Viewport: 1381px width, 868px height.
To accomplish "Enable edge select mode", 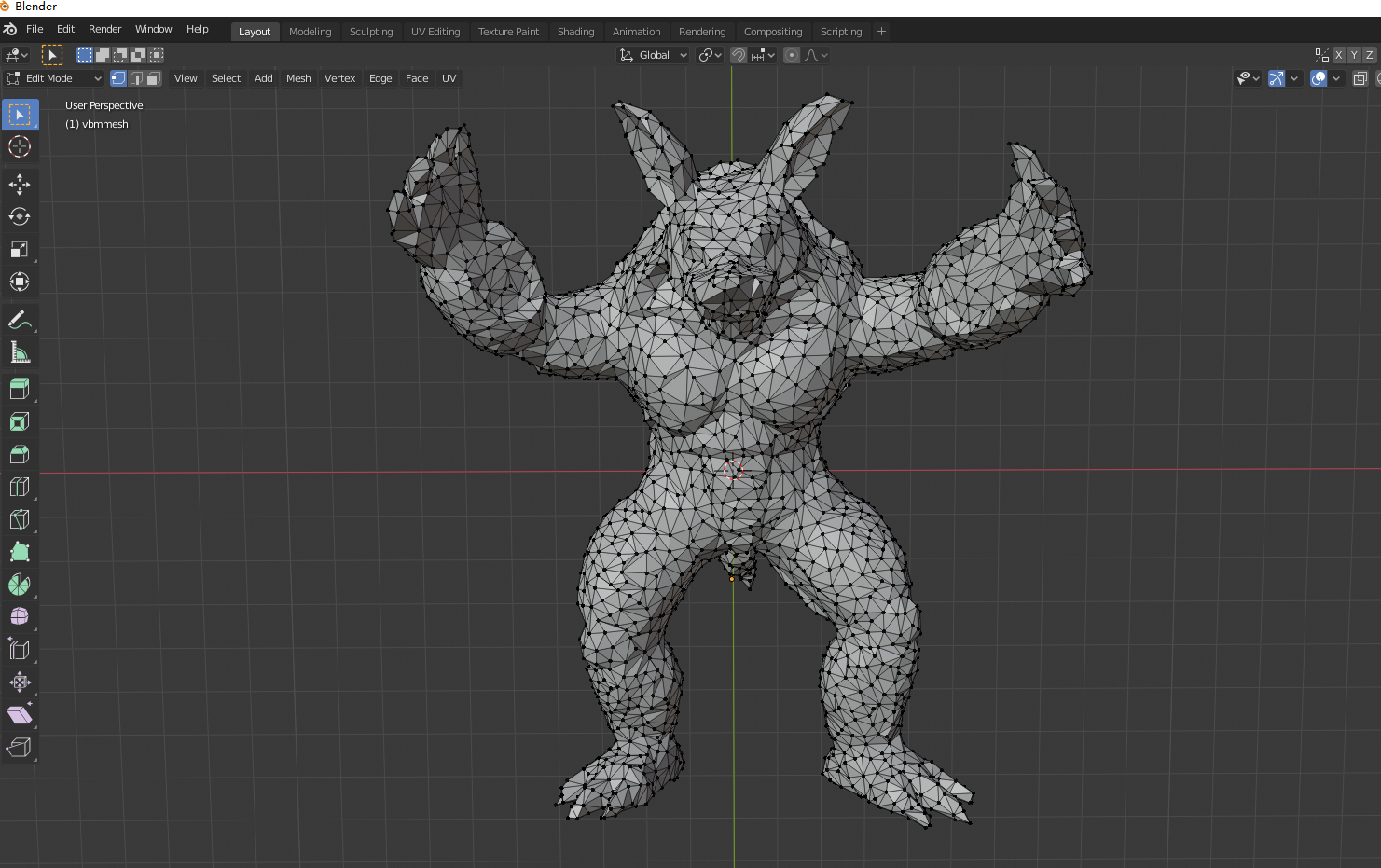I will click(136, 78).
